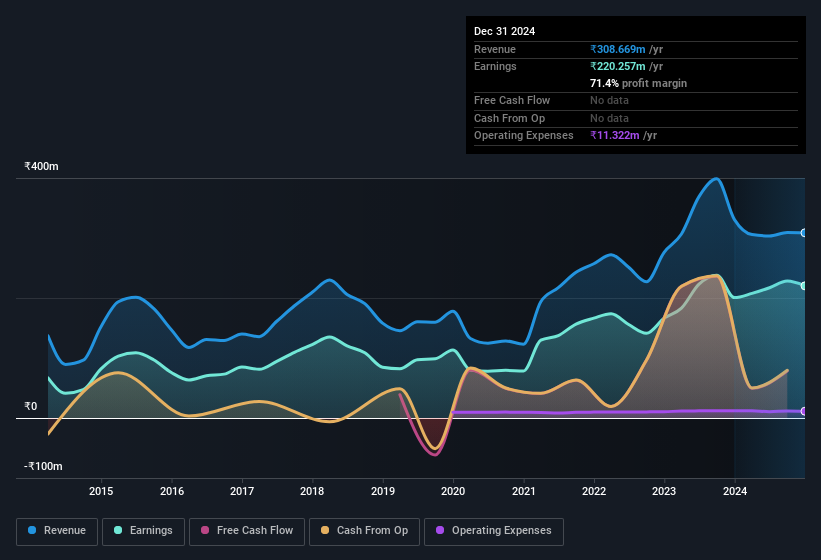
Task: Click the 2017 x-axis label
Action: click(242, 491)
